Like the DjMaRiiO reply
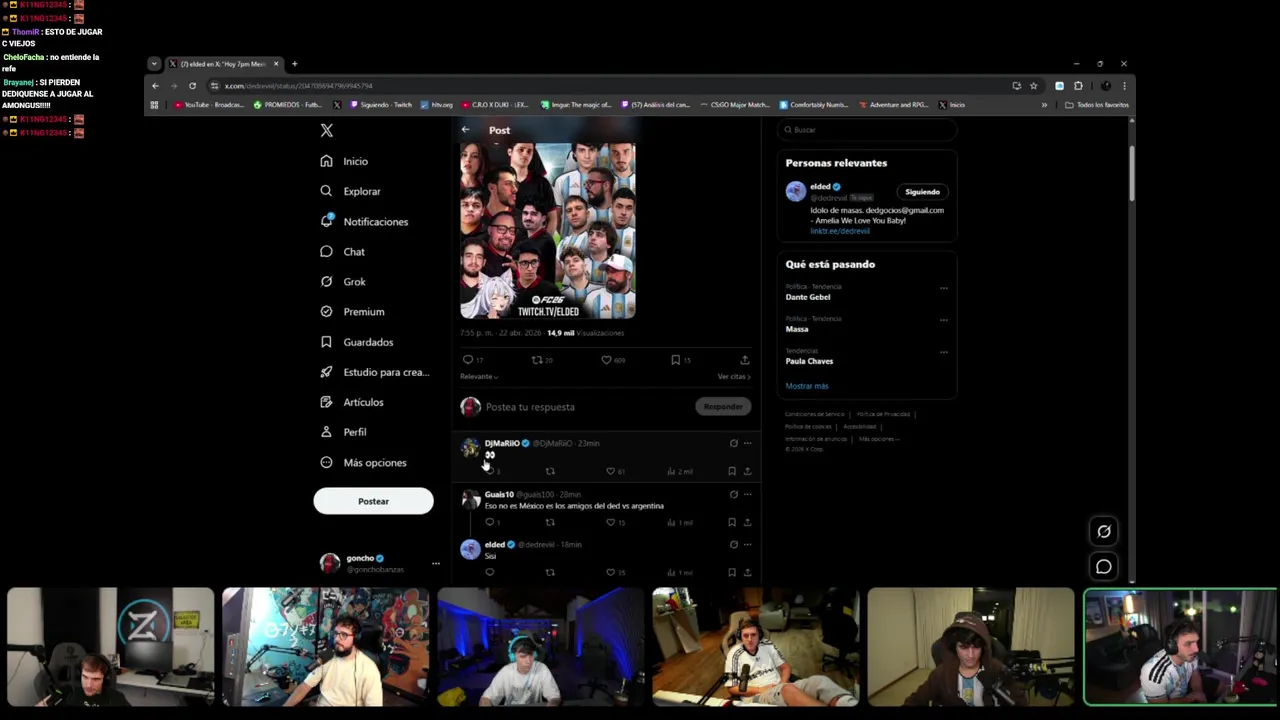Screen dimensions: 1280x720 [610, 471]
